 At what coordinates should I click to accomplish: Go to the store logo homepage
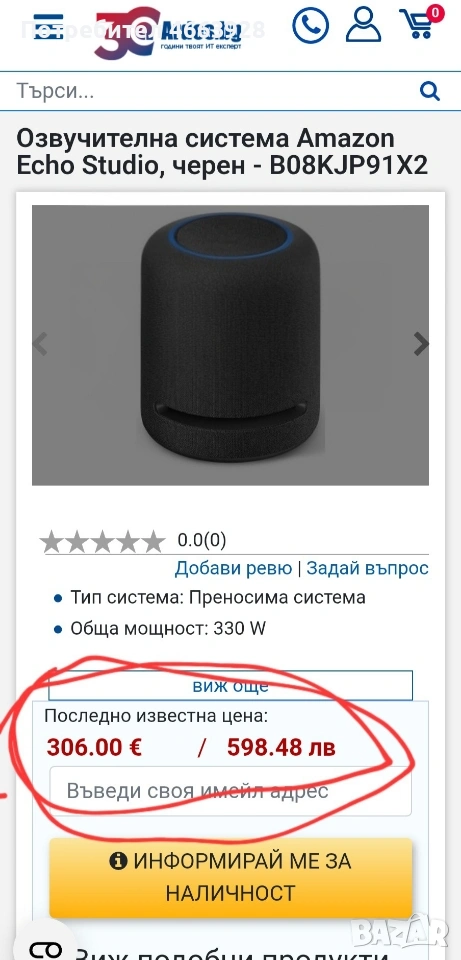pos(167,31)
